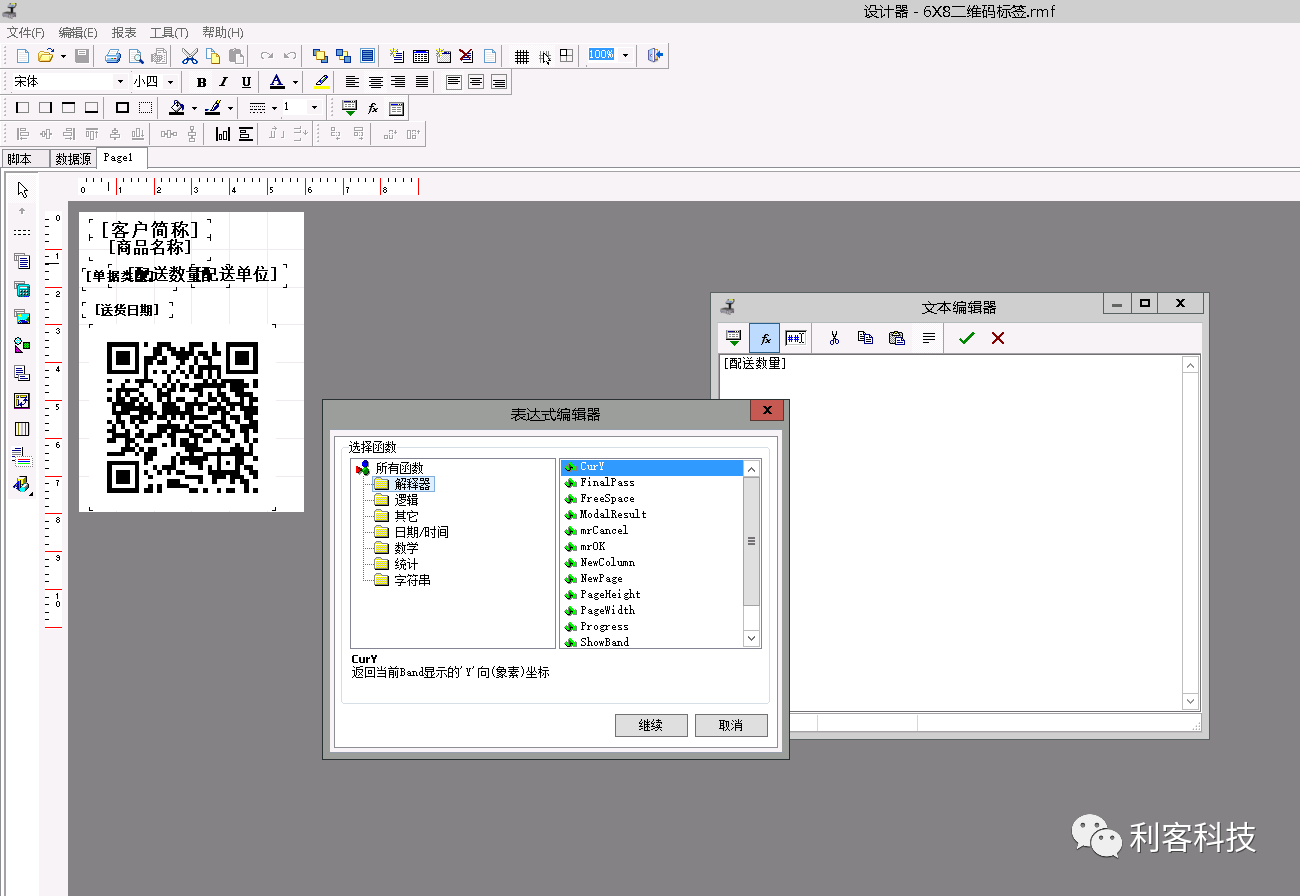Toggle italic formatting button

pyautogui.click(x=223, y=82)
